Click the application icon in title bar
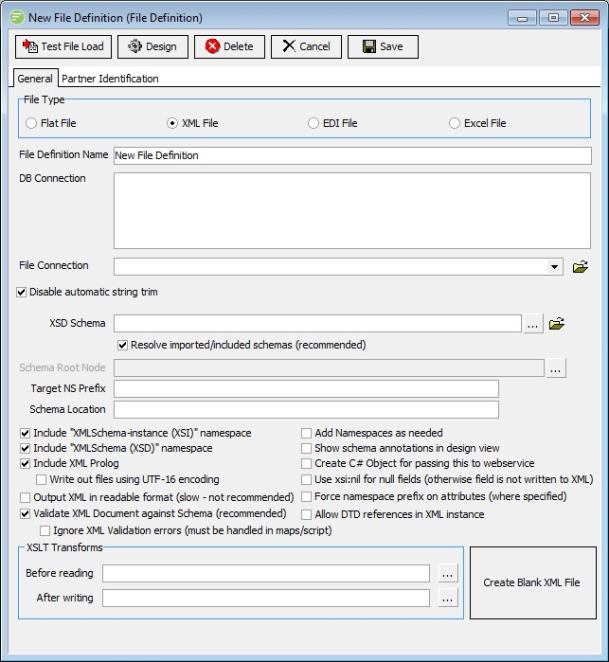The height and width of the screenshot is (662, 609). click(x=17, y=18)
